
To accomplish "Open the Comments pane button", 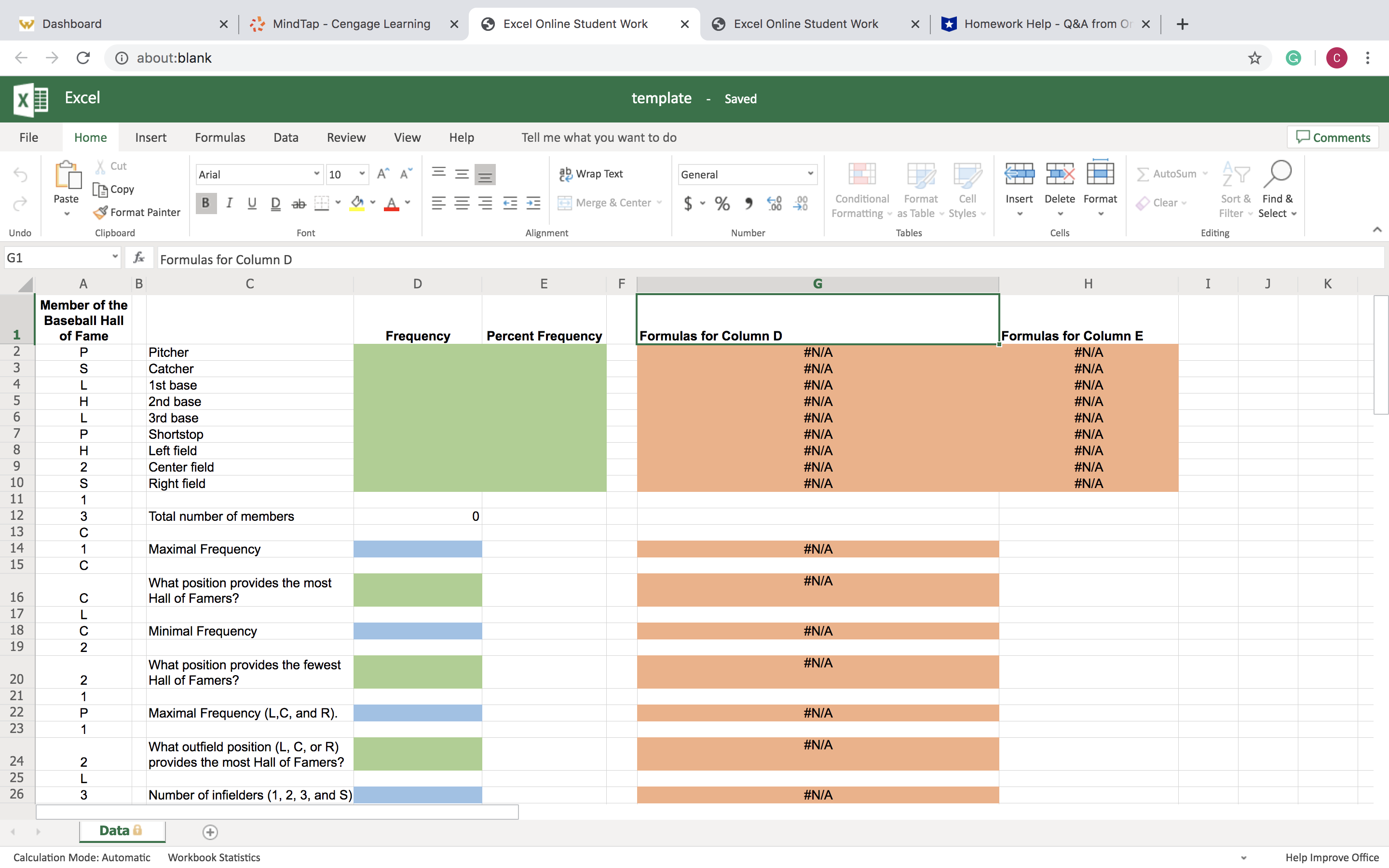I will pos(1333,138).
